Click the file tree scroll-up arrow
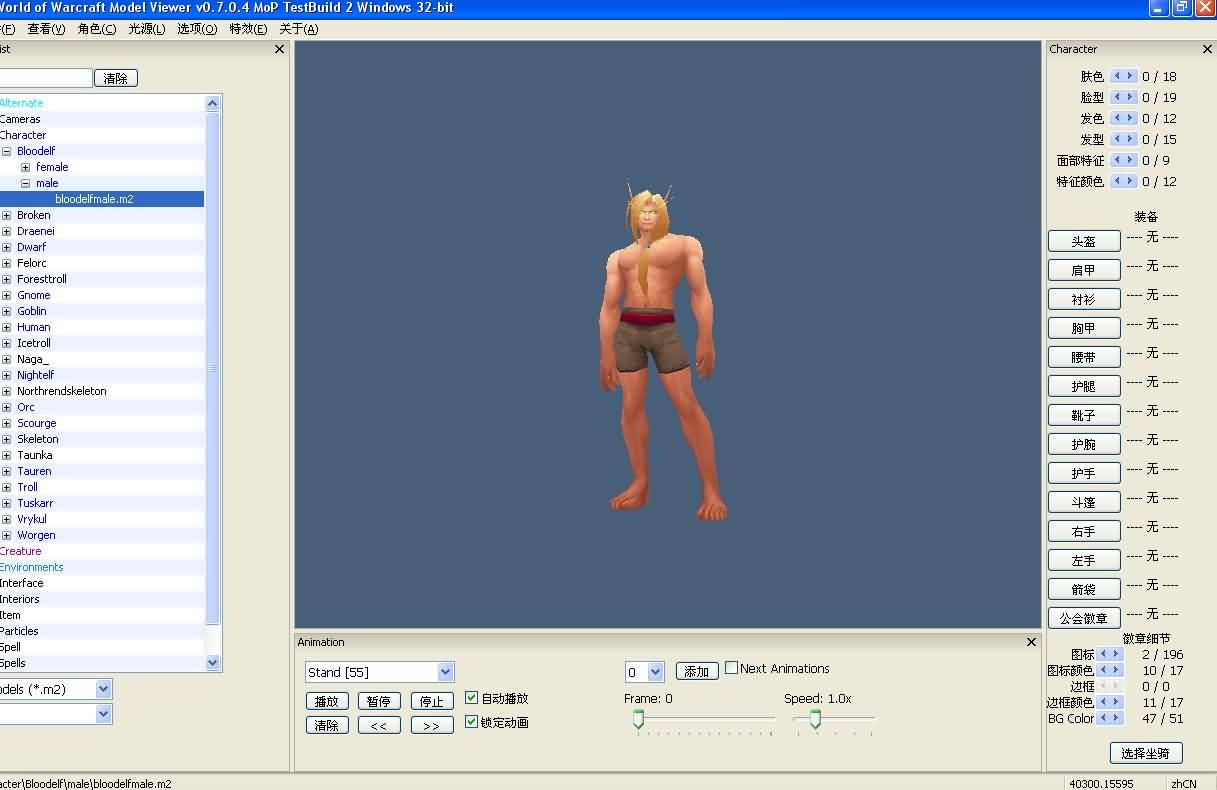Image resolution: width=1217 pixels, height=790 pixels. (x=212, y=103)
